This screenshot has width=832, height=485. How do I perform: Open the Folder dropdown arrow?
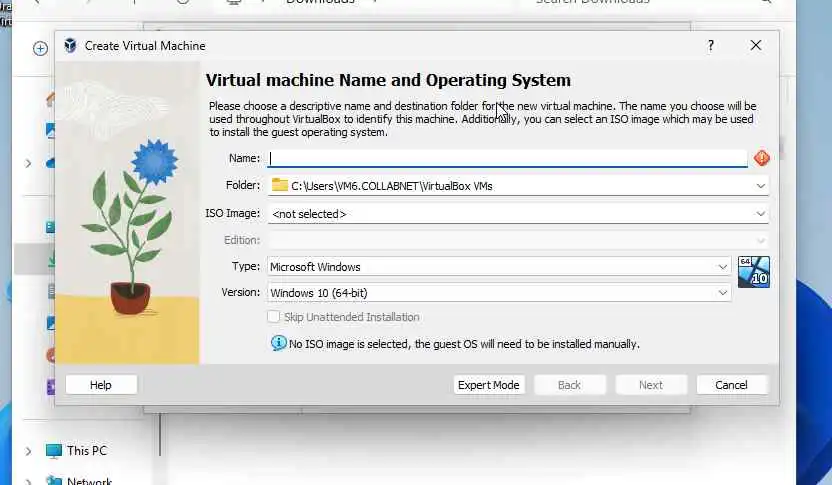coord(760,186)
